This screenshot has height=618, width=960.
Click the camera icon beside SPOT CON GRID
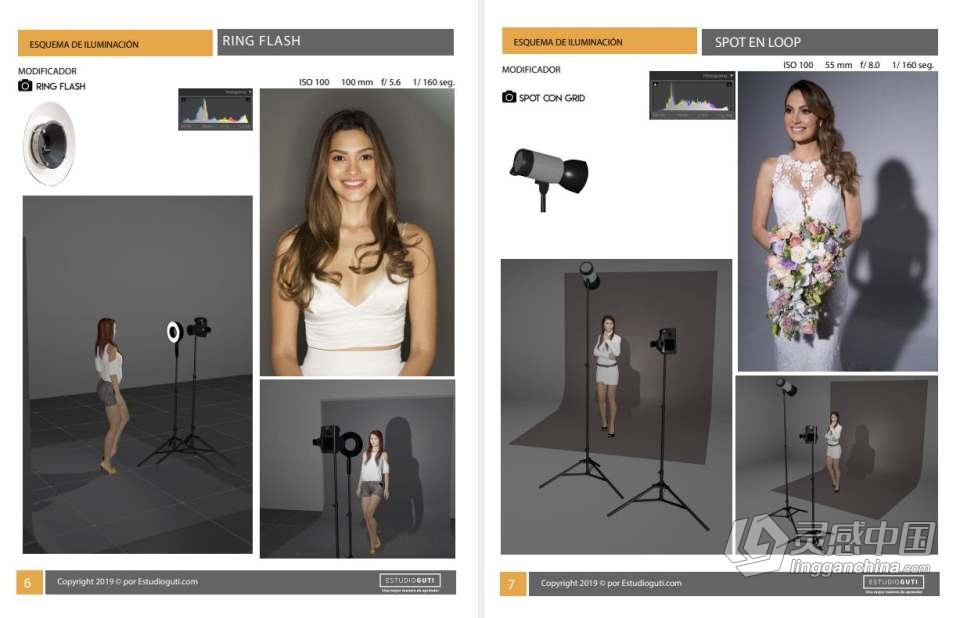coord(509,97)
